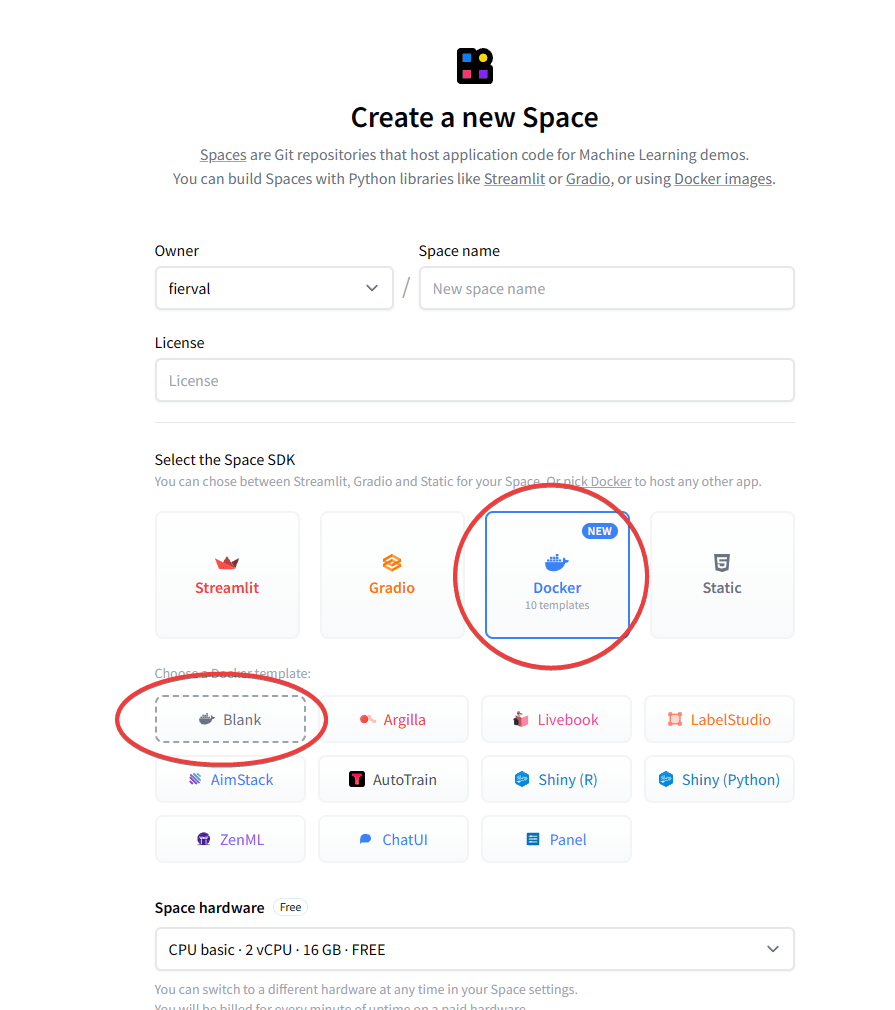
Task: Click the Spaces logo icon at top
Action: 474,66
